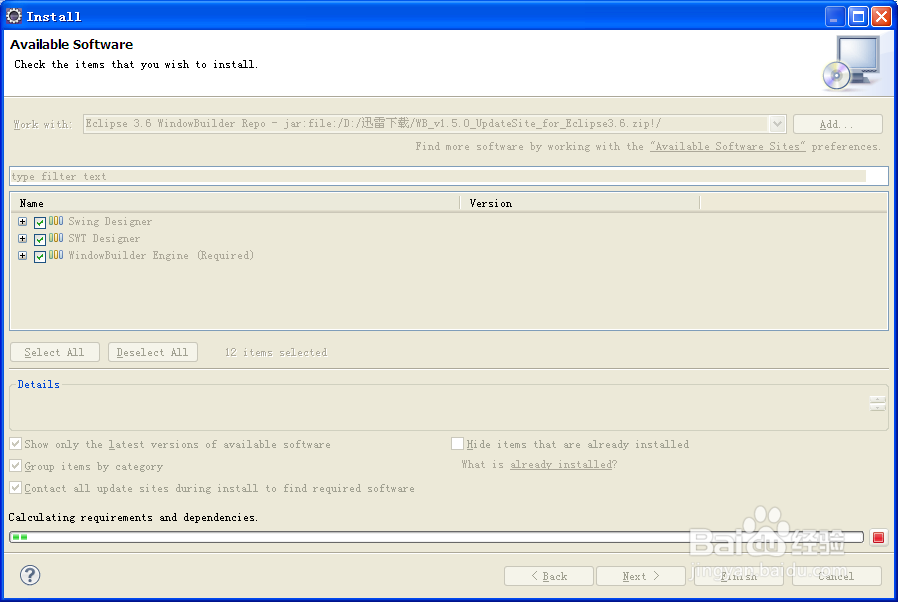Click the Details scroll stepper
The width and height of the screenshot is (898, 602).
coord(877,403)
